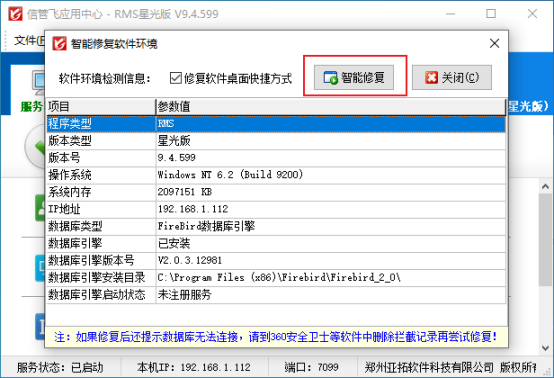Click the 参数值 column header
The width and height of the screenshot is (554, 378).
click(x=330, y=107)
